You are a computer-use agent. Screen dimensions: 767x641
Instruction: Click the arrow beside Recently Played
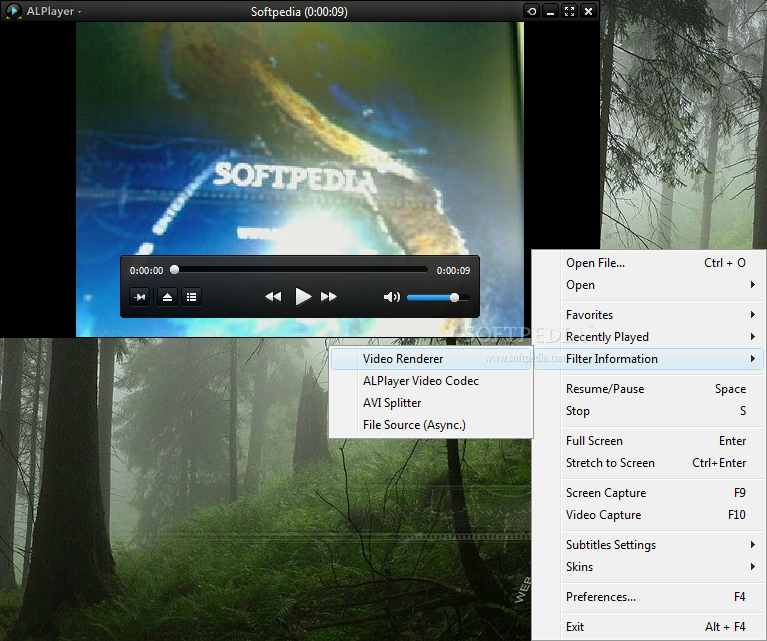[753, 337]
